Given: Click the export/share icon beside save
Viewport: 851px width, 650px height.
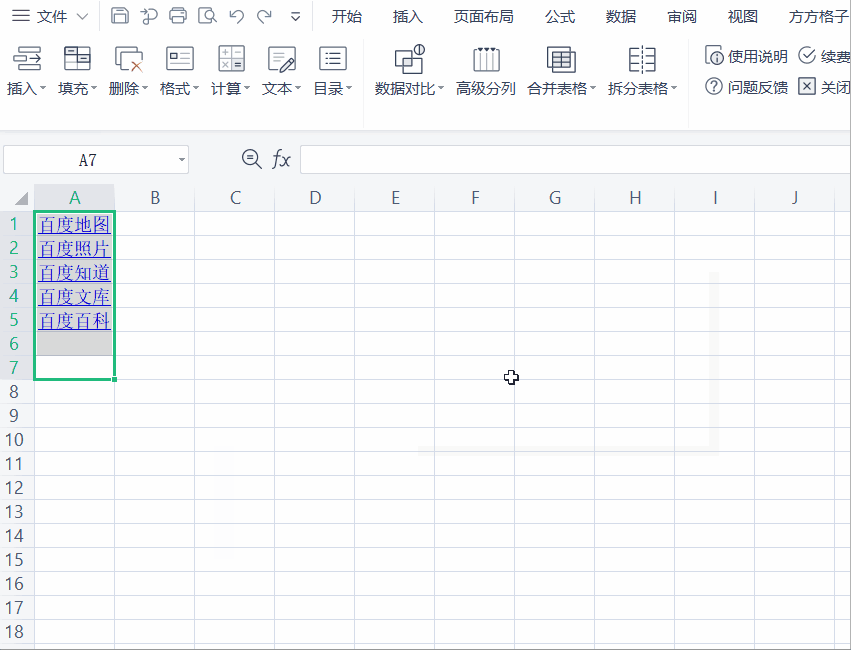Looking at the screenshot, I should (x=148, y=16).
